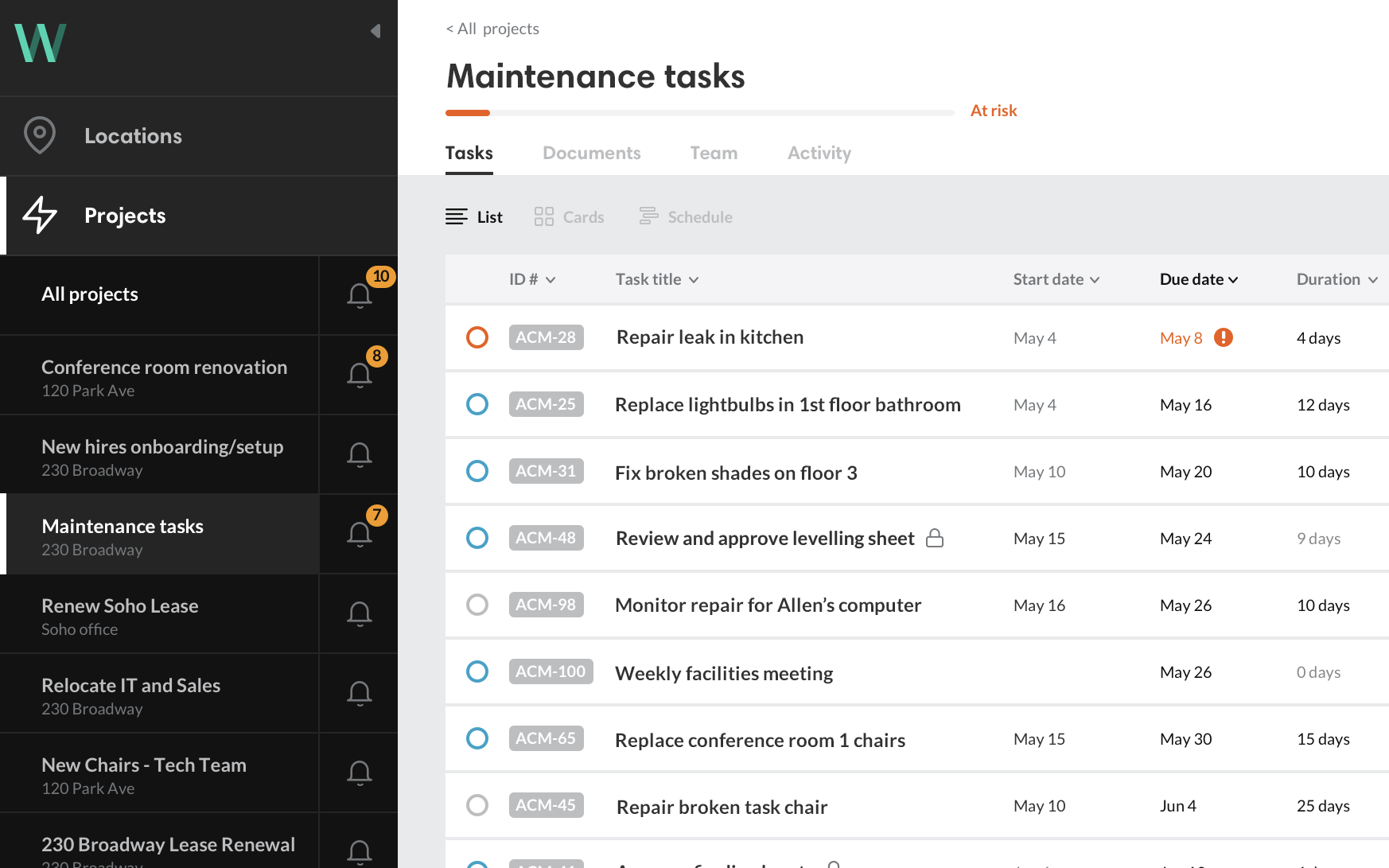
Task: Check off Monitor repair for Allen's computer
Action: pos(477,605)
